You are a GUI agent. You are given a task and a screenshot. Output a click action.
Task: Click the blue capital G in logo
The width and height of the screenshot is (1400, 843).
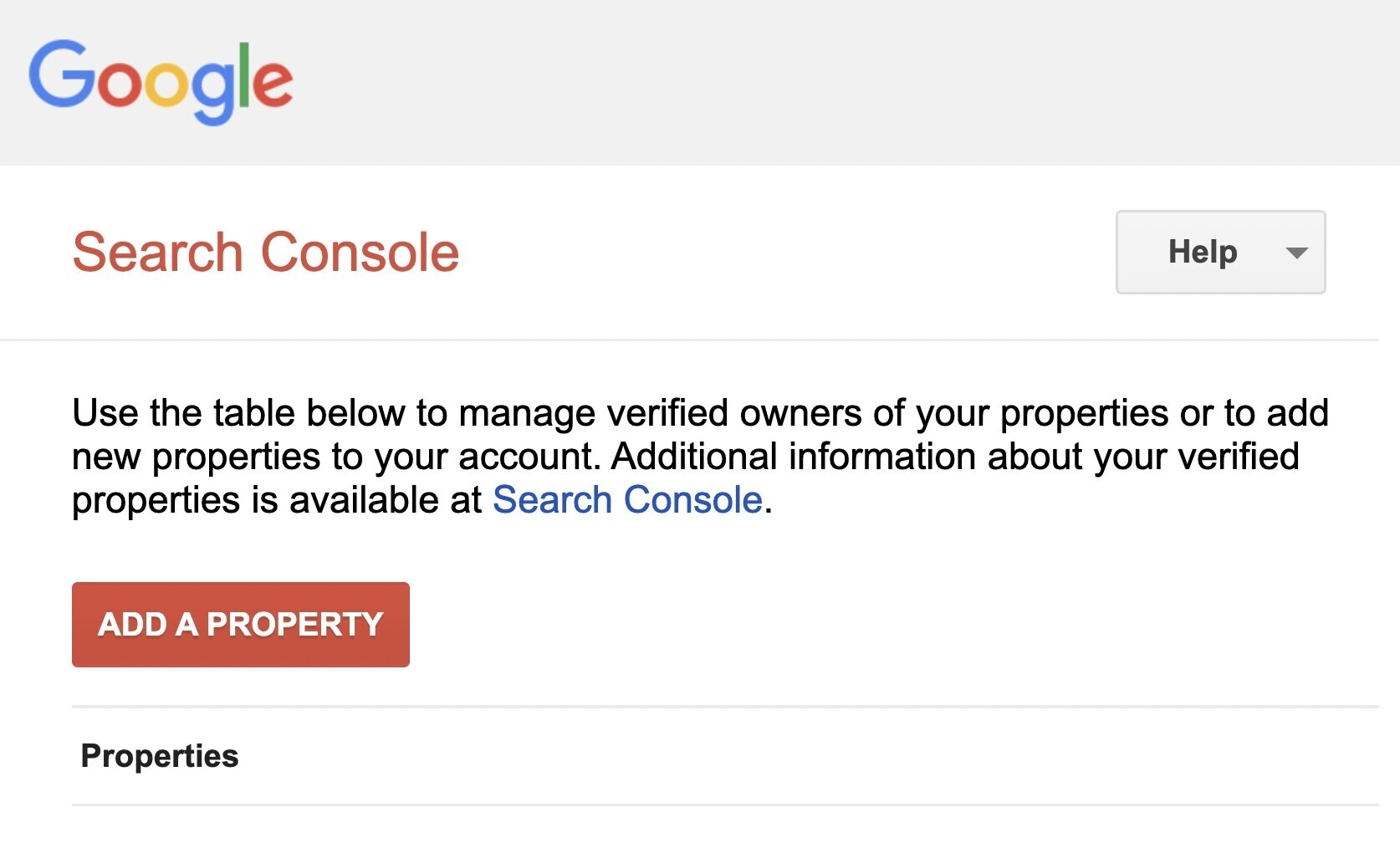click(63, 74)
